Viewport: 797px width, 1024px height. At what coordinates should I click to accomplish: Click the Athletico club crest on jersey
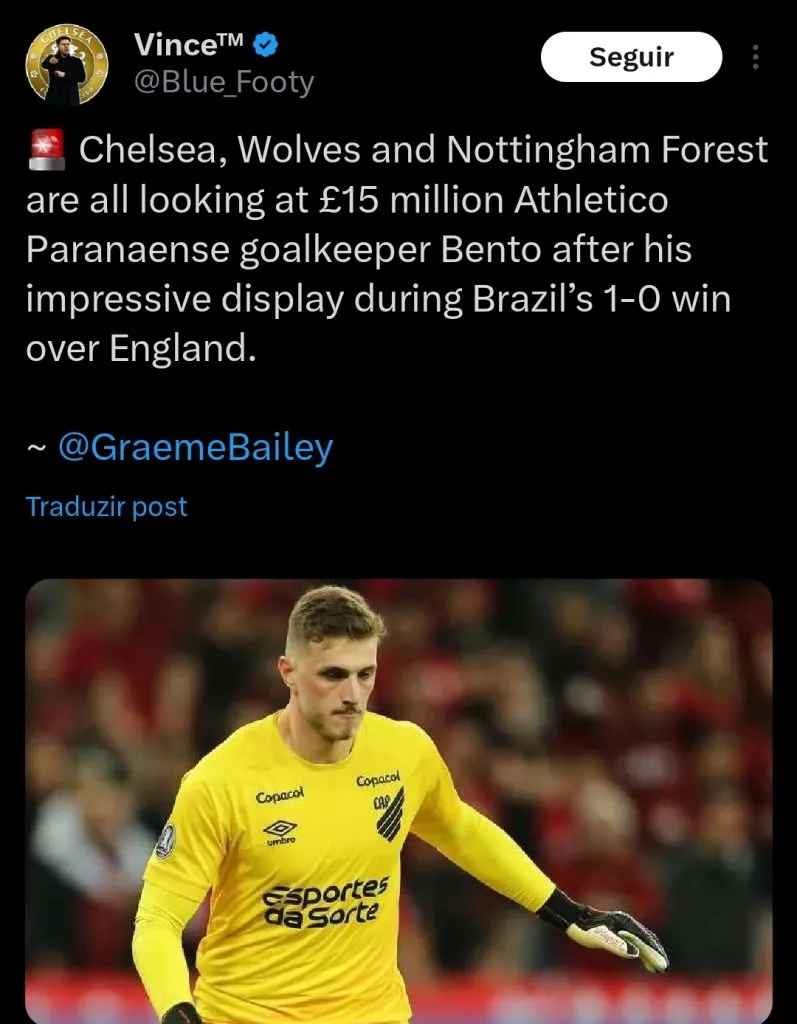coord(388,812)
